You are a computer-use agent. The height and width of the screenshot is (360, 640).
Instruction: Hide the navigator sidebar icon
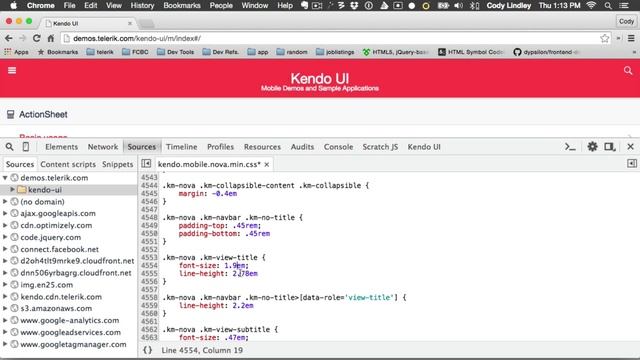146,164
